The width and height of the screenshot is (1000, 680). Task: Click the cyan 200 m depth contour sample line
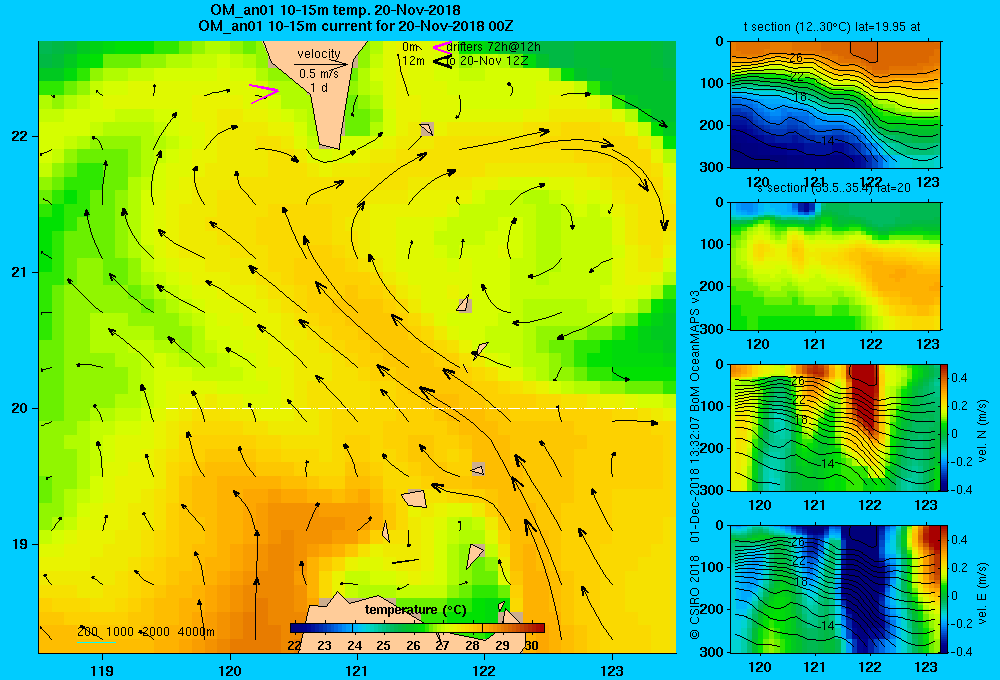[x=96, y=642]
